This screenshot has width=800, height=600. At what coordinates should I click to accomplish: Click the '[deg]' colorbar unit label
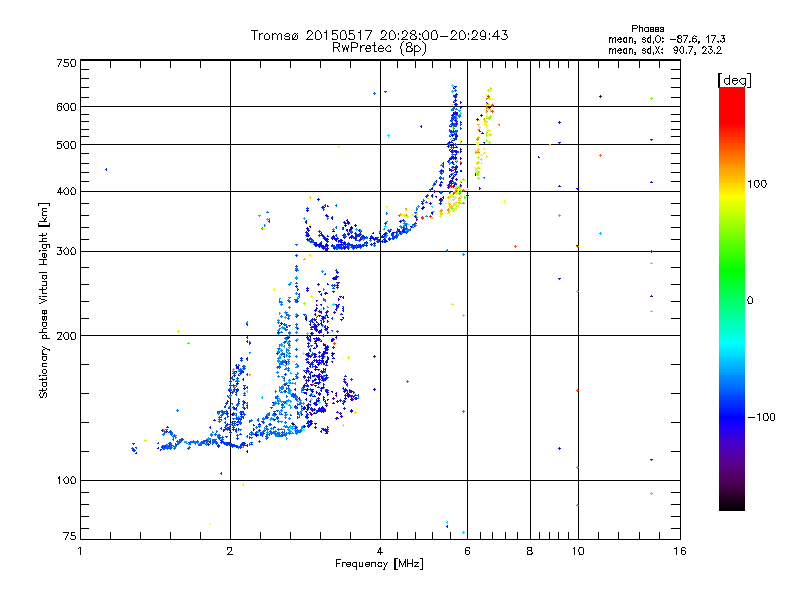point(734,80)
